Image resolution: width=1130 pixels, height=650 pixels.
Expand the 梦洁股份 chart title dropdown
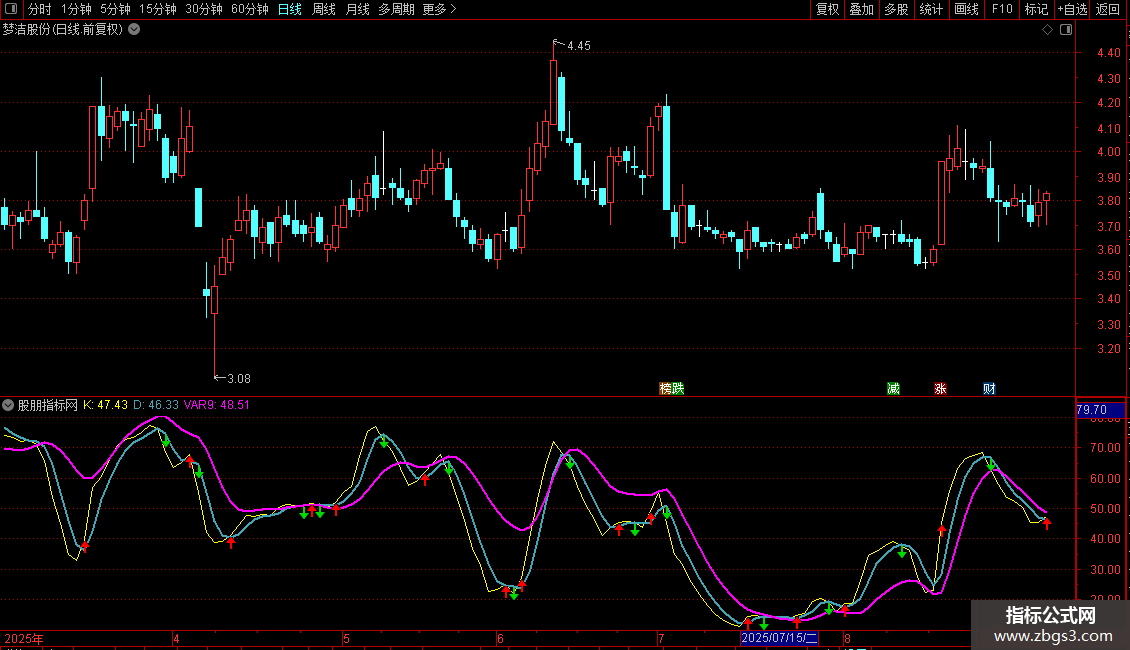tap(135, 29)
